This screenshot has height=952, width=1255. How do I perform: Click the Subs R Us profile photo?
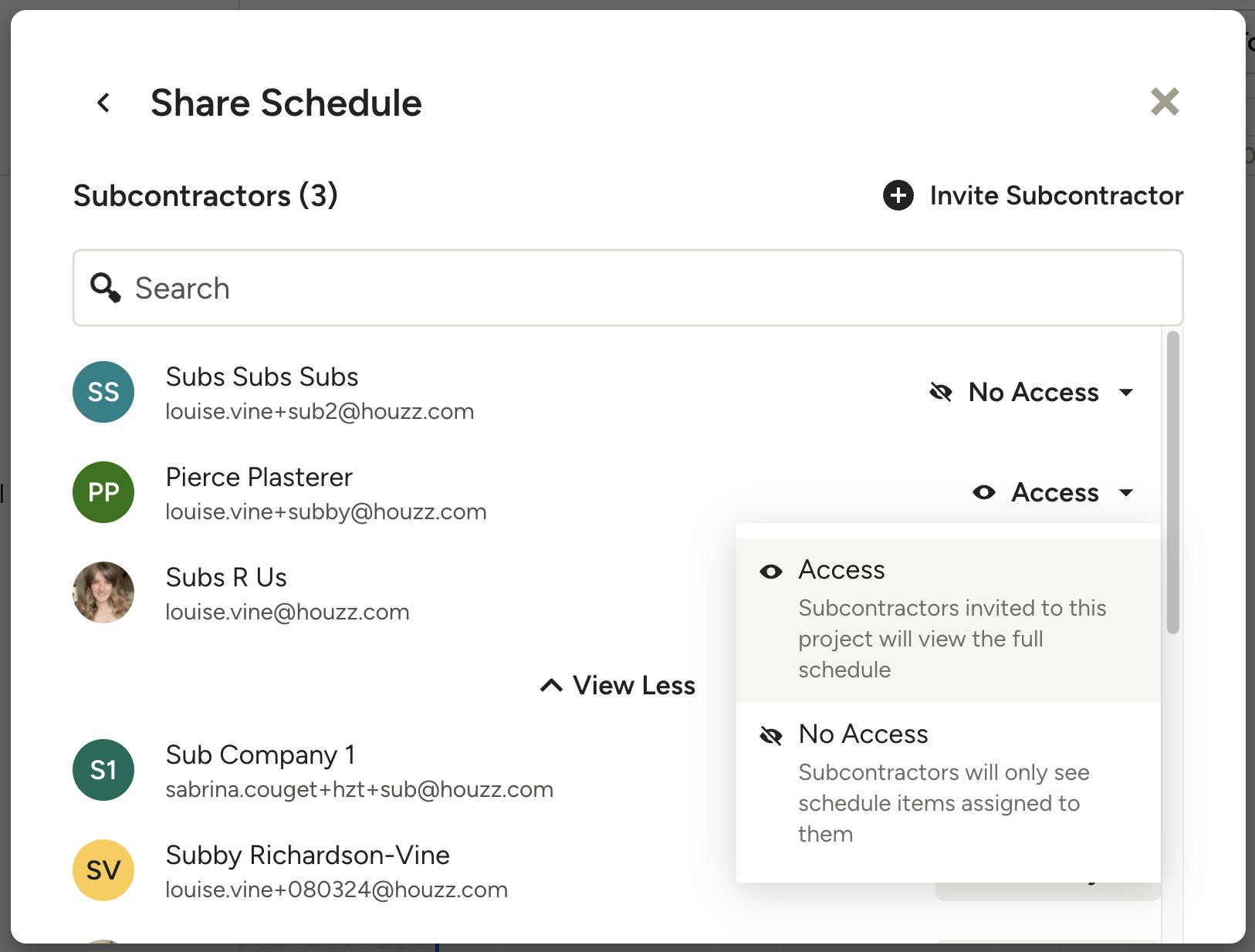click(103, 592)
